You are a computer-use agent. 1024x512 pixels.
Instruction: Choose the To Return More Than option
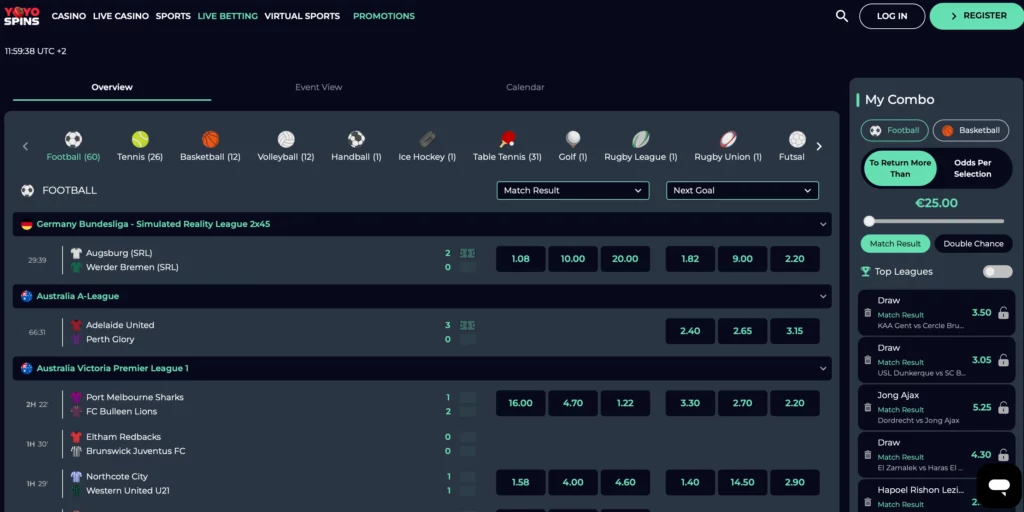click(x=900, y=168)
